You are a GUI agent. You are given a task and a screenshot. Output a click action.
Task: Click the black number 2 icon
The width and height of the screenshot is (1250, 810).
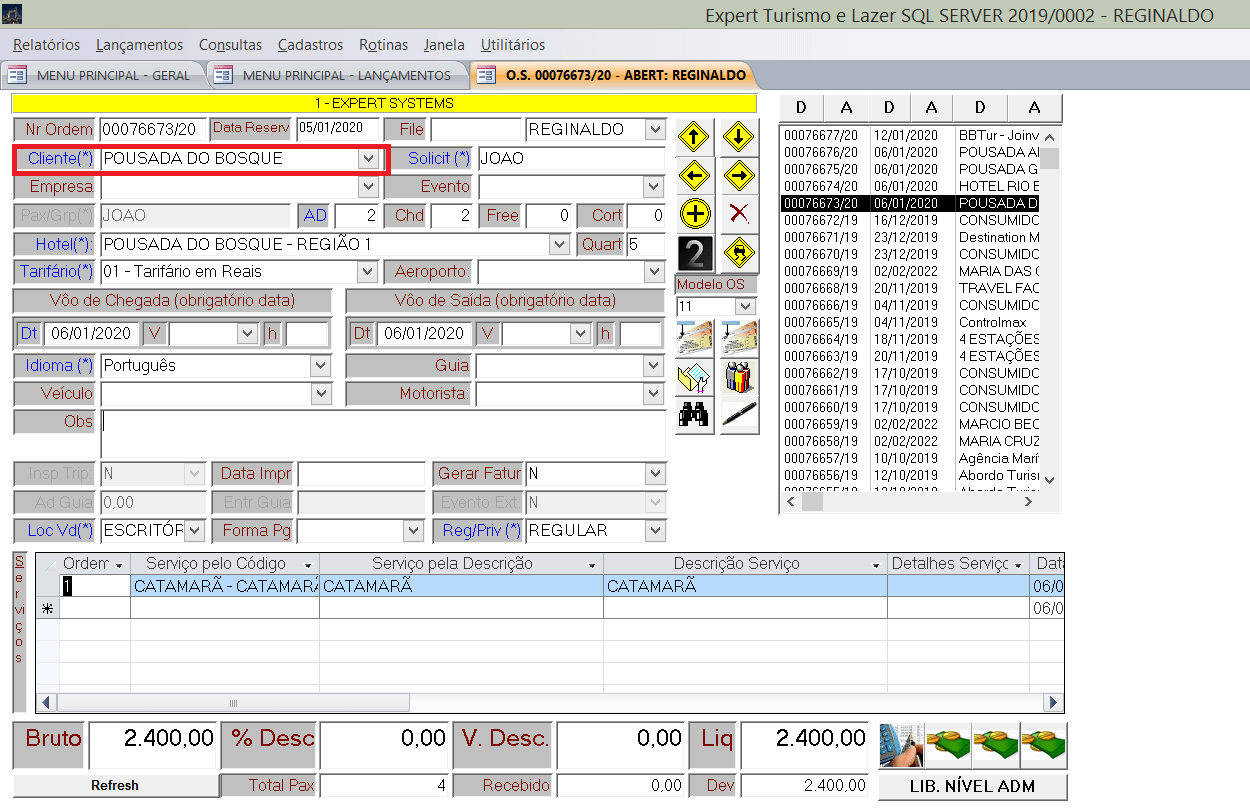pos(694,253)
